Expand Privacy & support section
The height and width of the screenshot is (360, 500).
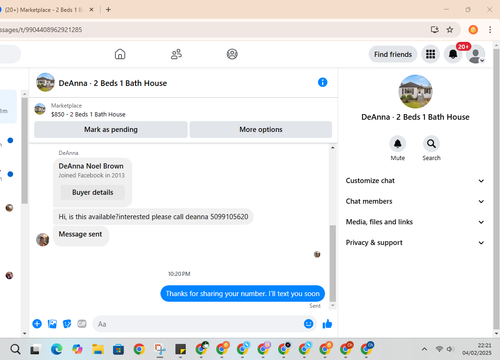(415, 243)
